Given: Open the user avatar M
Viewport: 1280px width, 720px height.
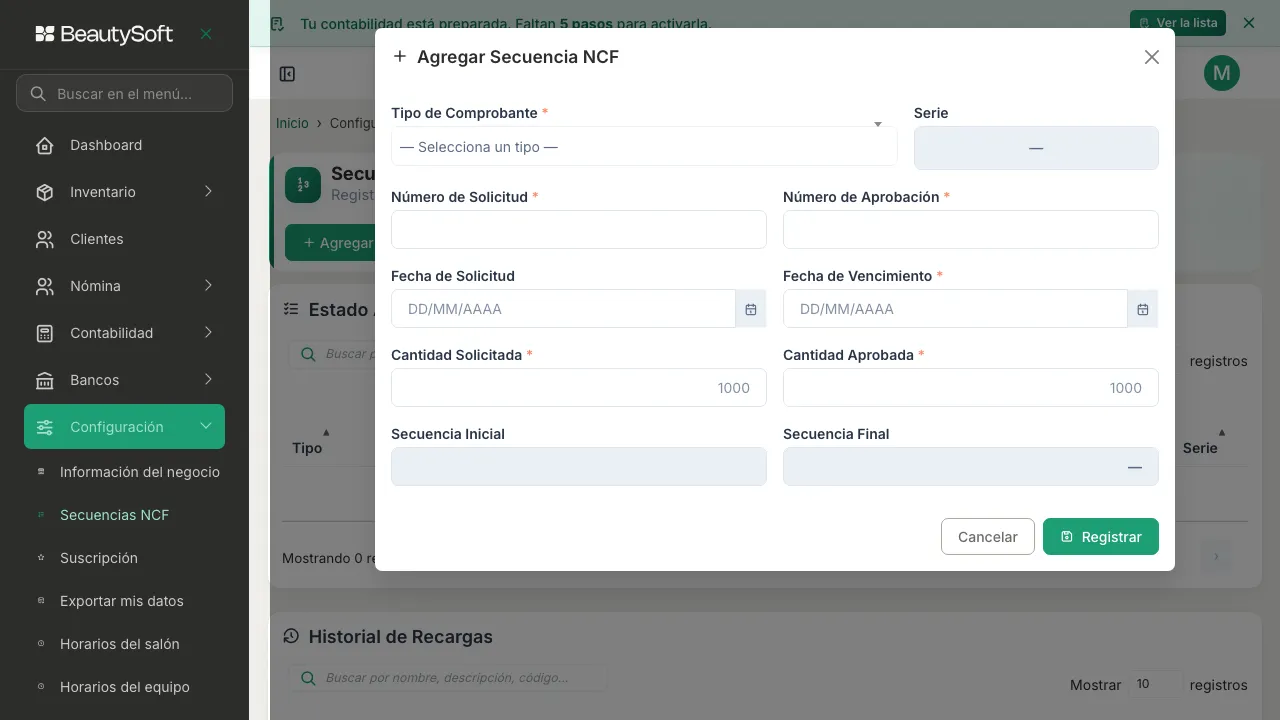Looking at the screenshot, I should tap(1222, 73).
